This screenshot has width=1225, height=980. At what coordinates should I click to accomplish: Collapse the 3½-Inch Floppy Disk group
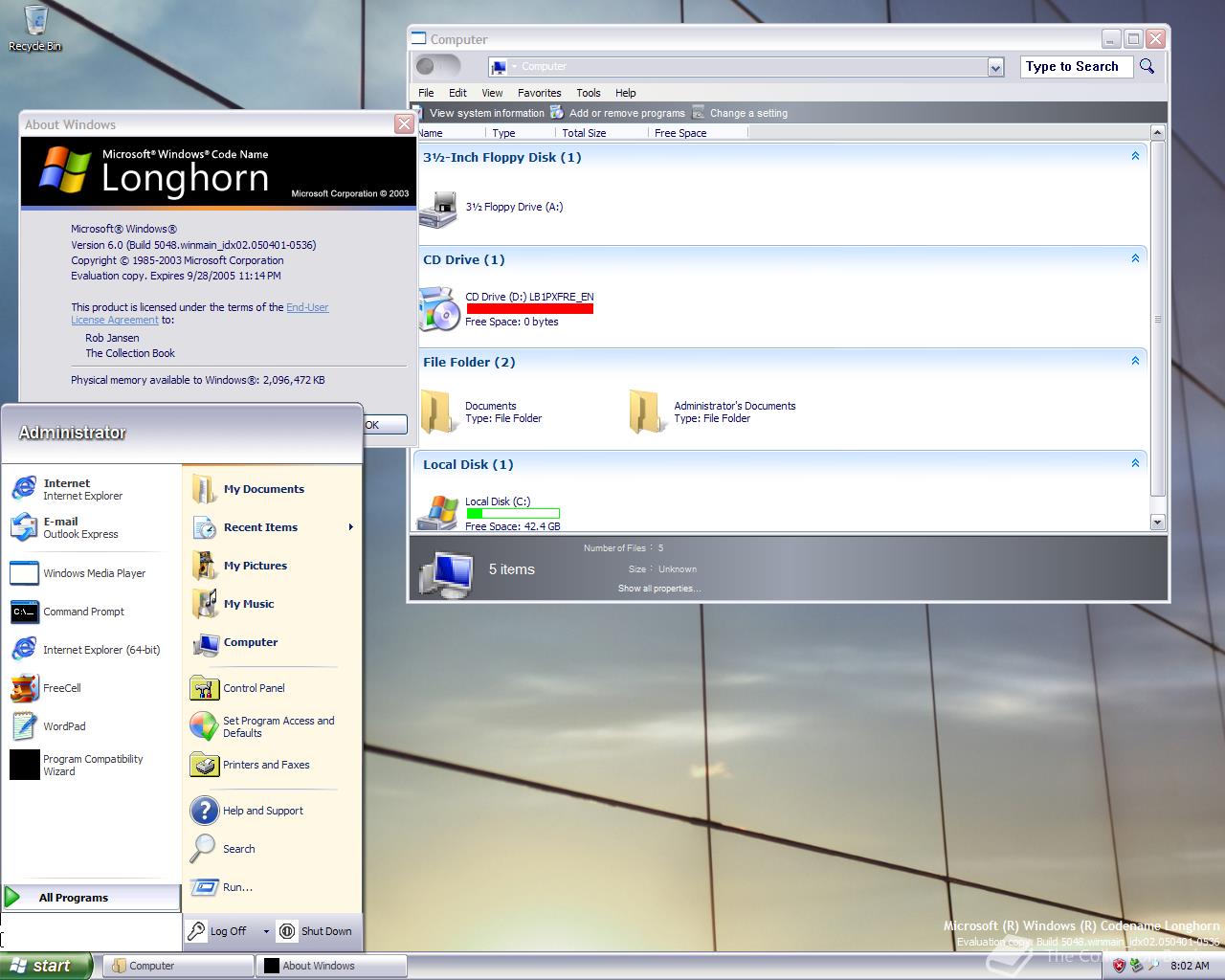(1135, 156)
